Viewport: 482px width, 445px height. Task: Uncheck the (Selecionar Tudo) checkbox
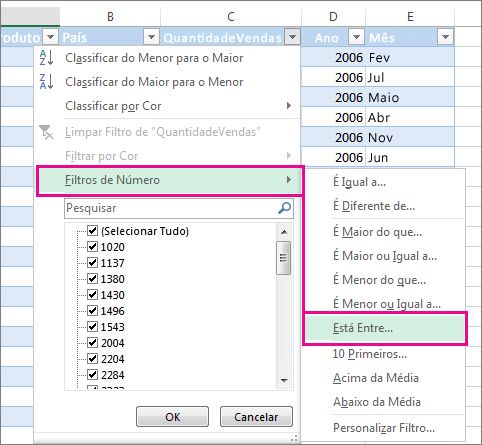(x=92, y=230)
